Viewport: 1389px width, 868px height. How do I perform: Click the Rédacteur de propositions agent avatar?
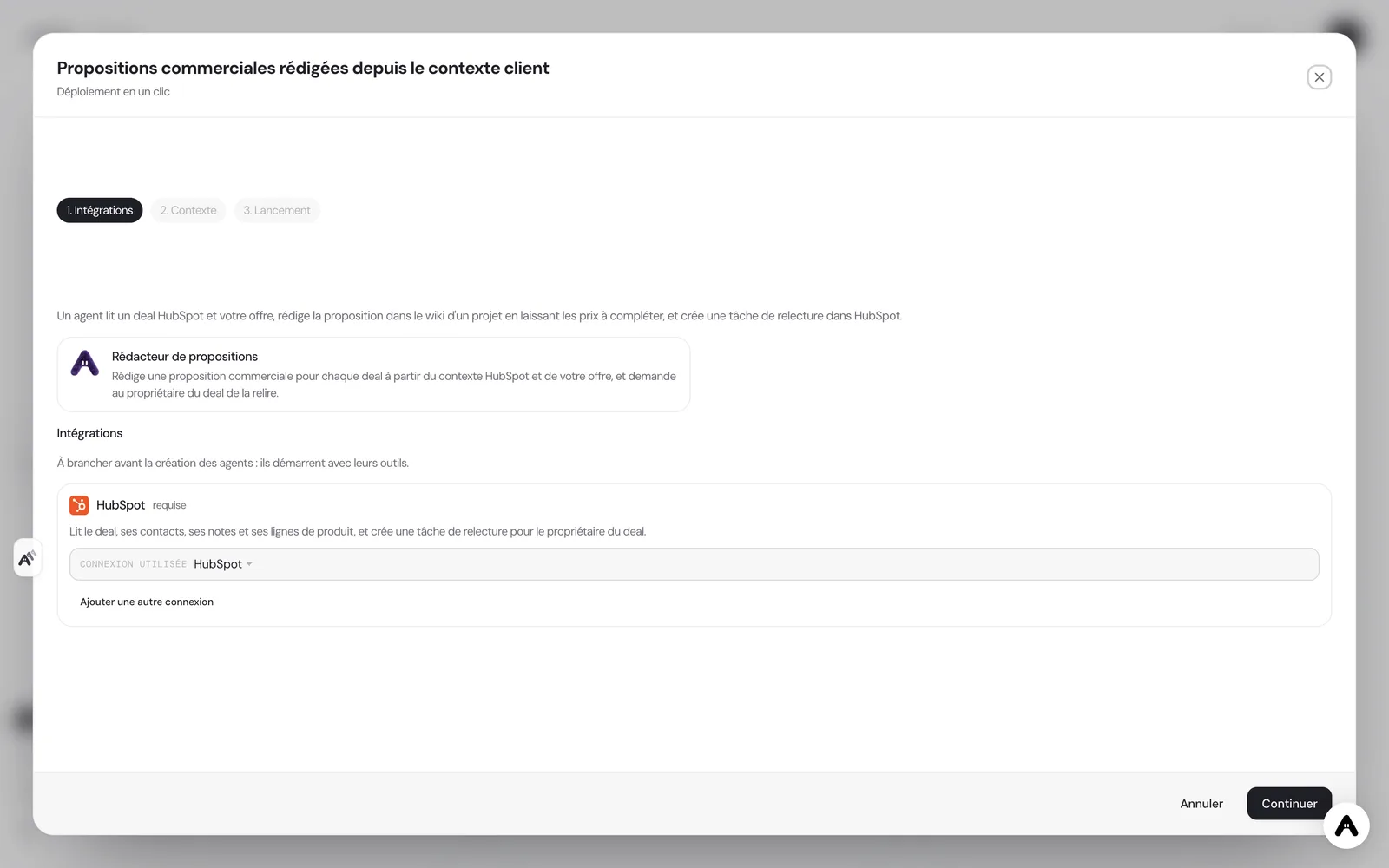pyautogui.click(x=85, y=363)
